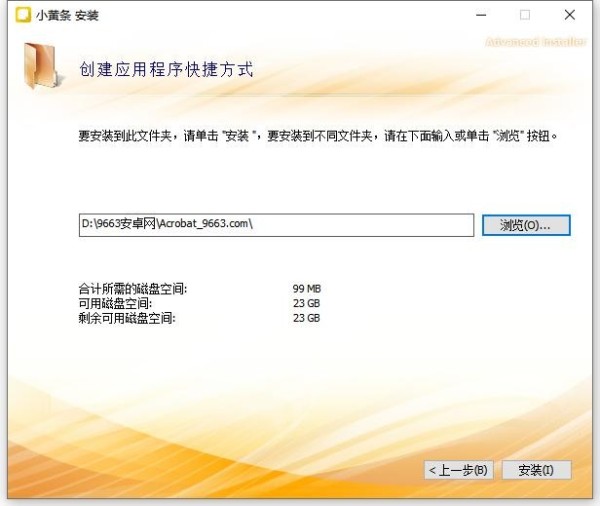600x506 pixels.
Task: Minimize the installer window
Action: coord(481,15)
